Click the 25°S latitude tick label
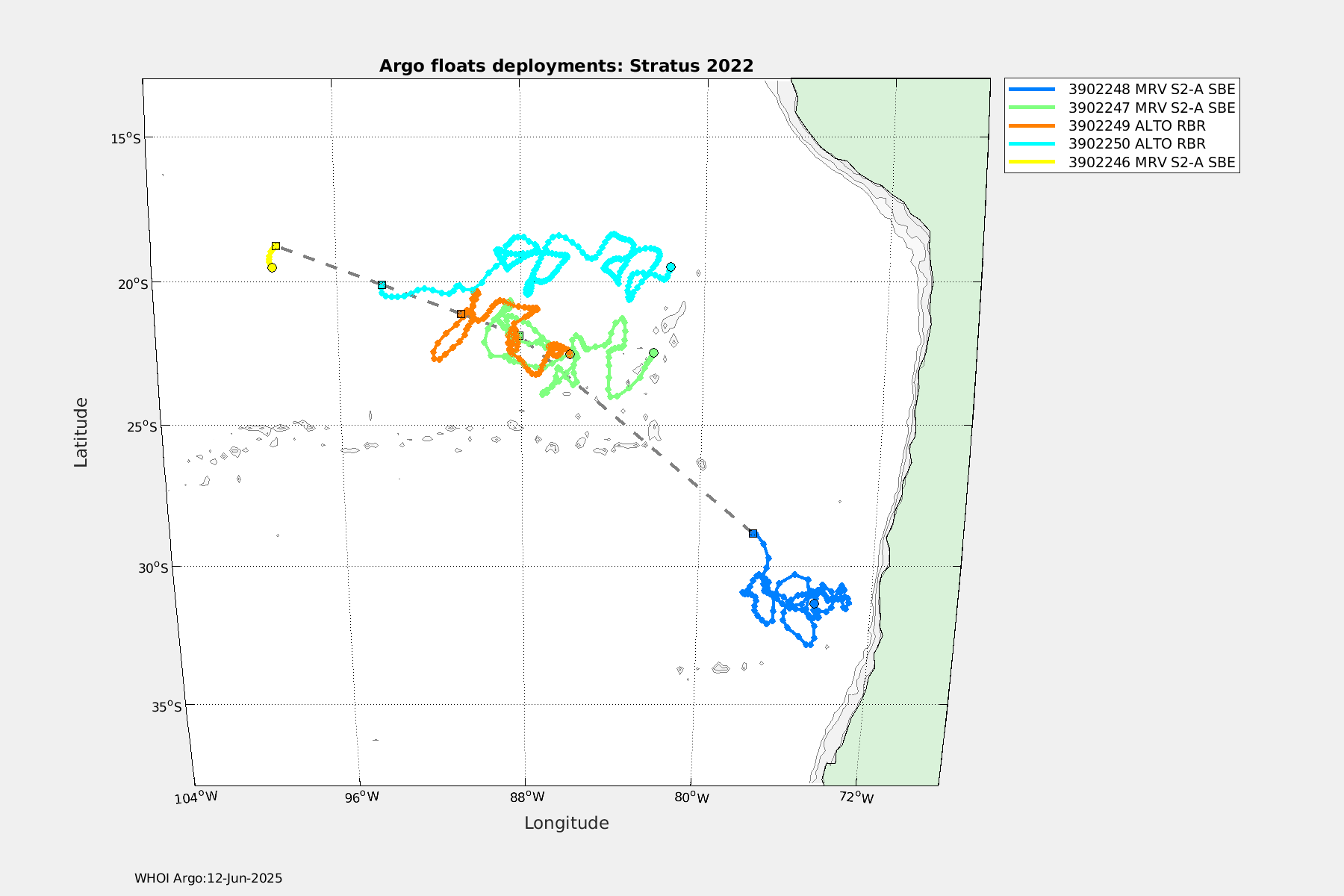This screenshot has width=1344, height=896. click(143, 426)
